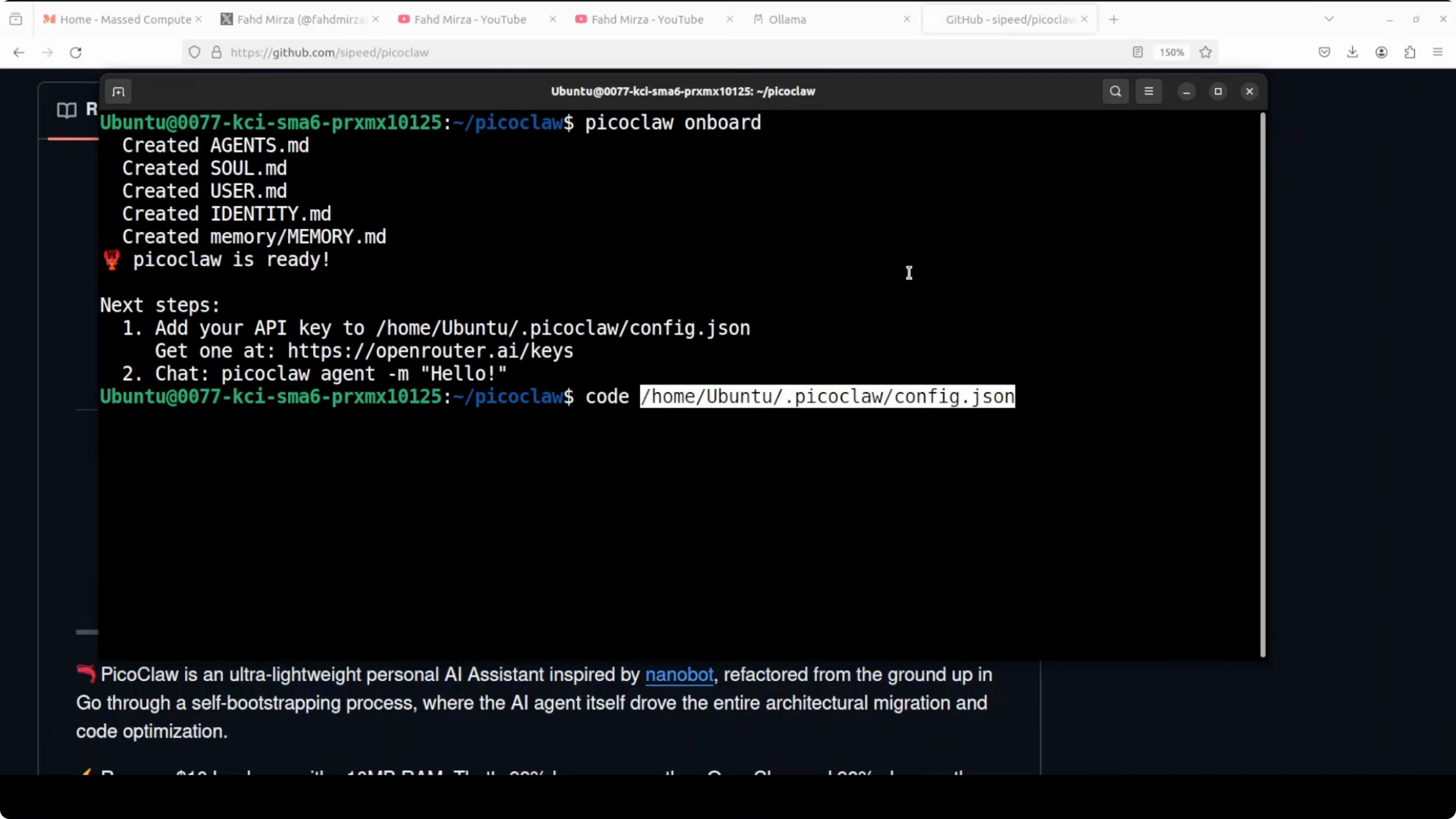Switch to Home - Massed Compute tab
The height and width of the screenshot is (819, 1456).
[x=125, y=19]
